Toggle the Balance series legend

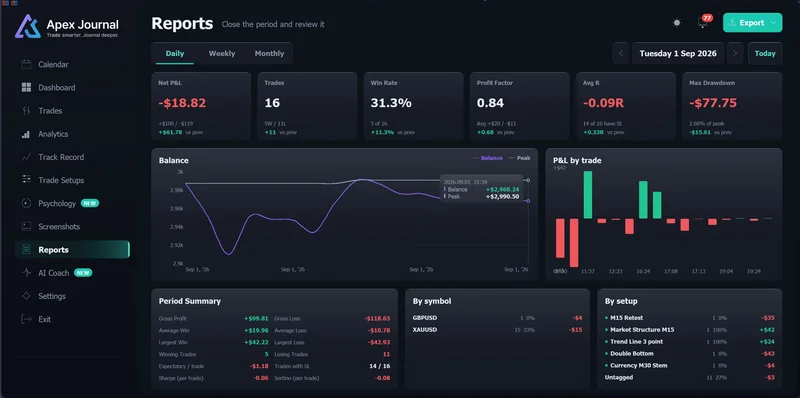[x=488, y=158]
